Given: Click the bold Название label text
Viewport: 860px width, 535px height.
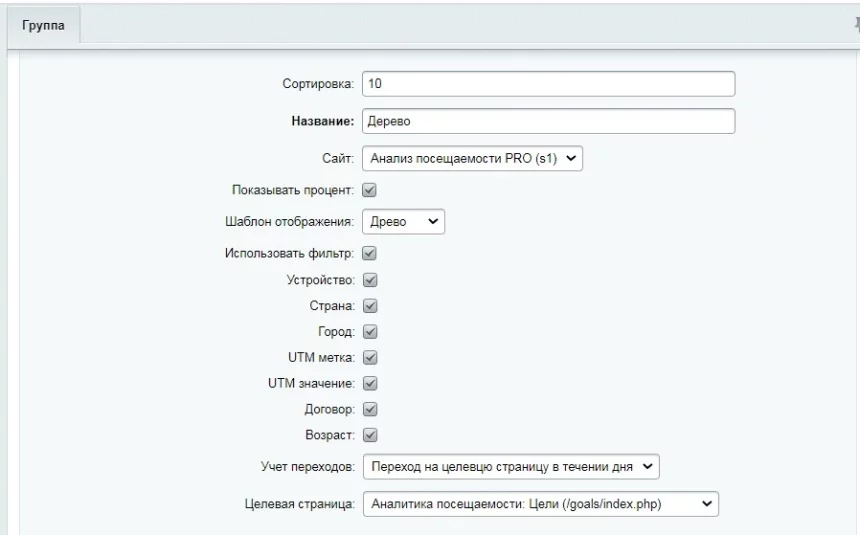Looking at the screenshot, I should 322,122.
